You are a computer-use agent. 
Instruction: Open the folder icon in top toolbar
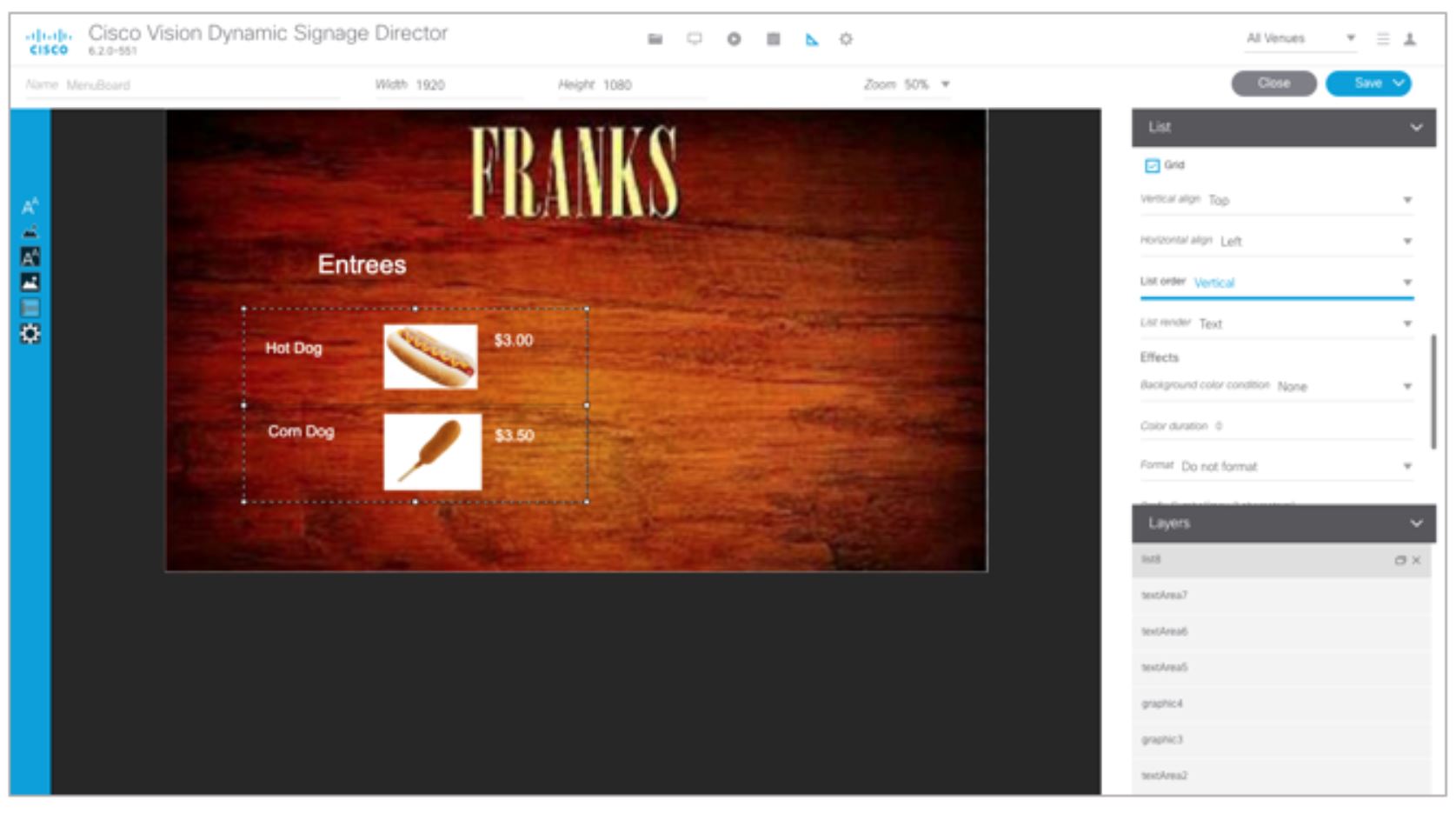coord(655,39)
